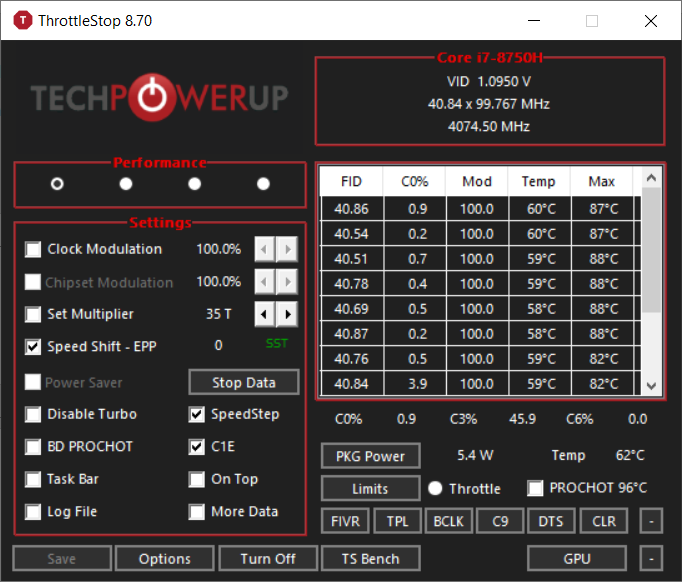Click the ThrottleStop app icon in the title bar

23,20
